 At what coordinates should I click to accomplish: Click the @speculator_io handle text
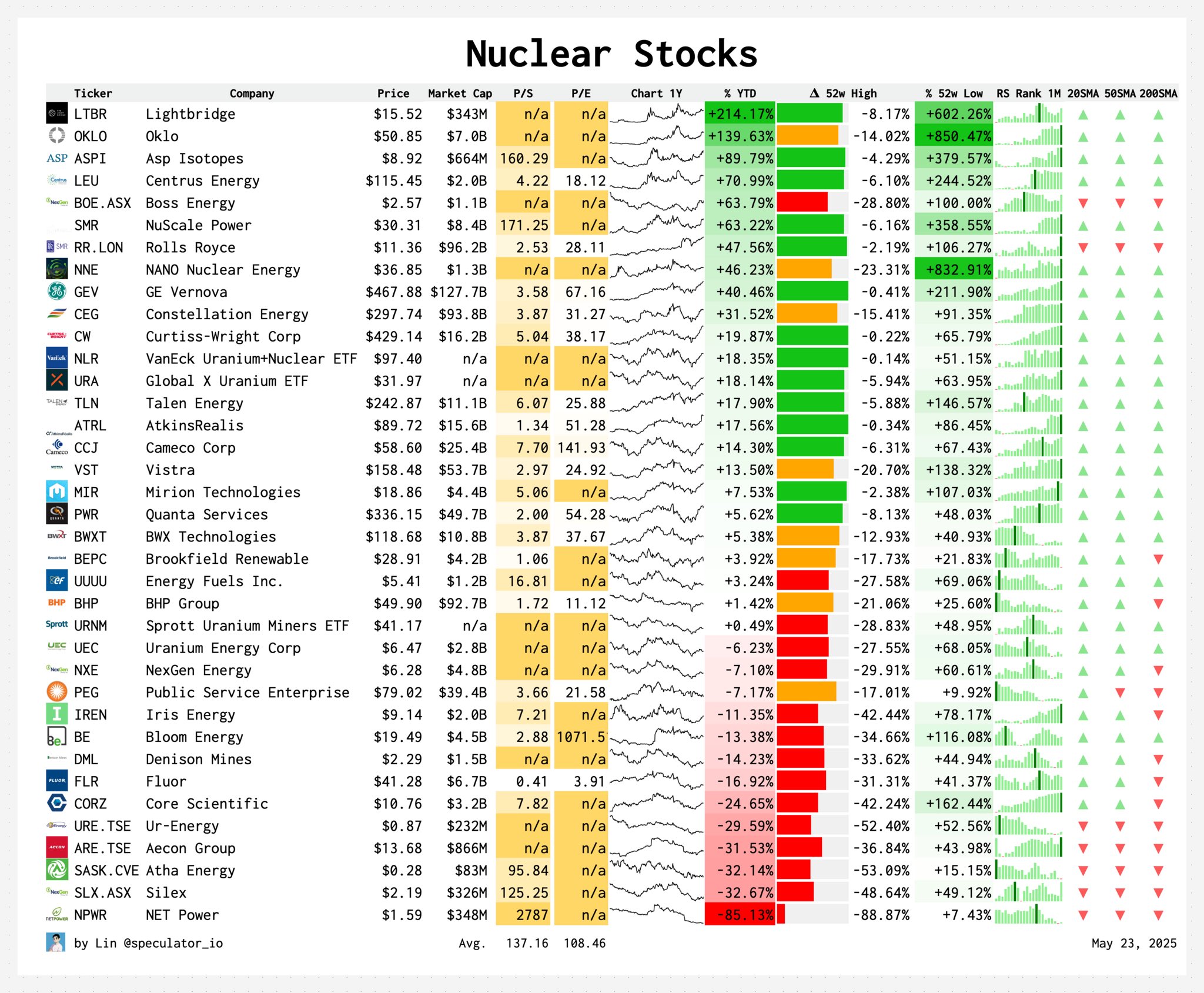(x=173, y=943)
